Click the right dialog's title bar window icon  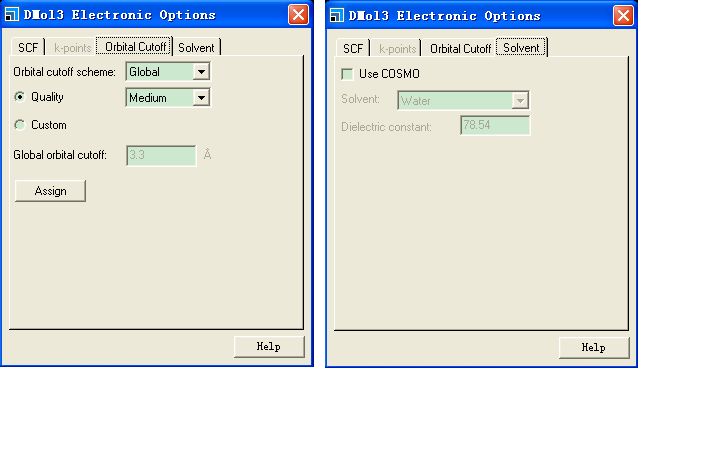337,16
